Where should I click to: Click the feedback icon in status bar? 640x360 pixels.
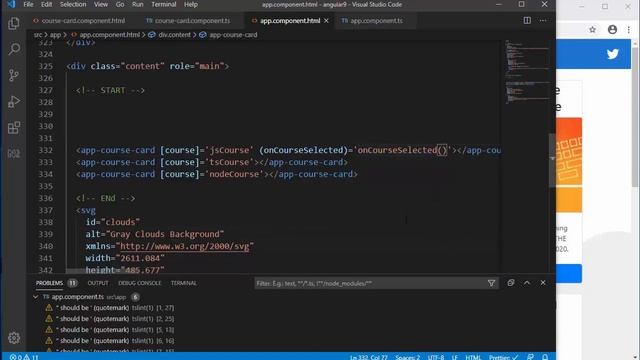(530, 357)
